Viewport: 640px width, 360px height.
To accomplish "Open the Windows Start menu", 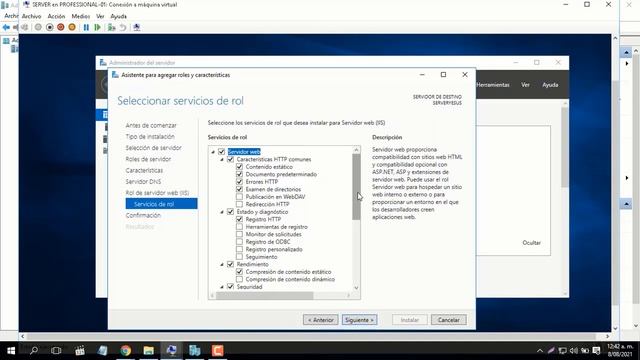I will point(11,350).
